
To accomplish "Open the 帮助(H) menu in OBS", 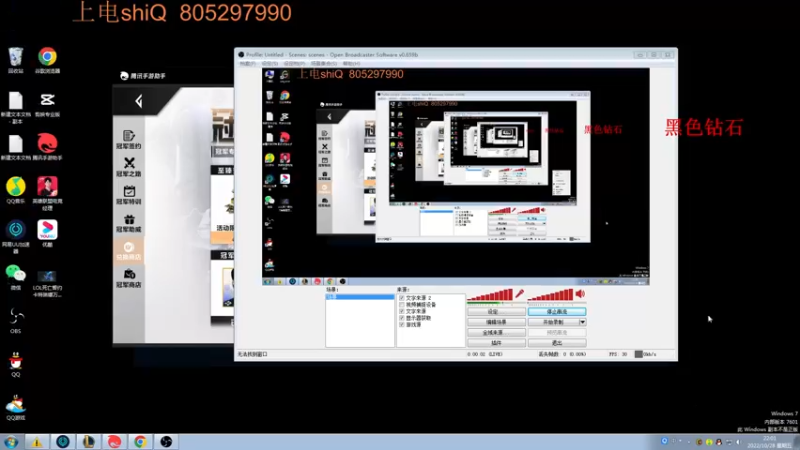I will point(351,63).
